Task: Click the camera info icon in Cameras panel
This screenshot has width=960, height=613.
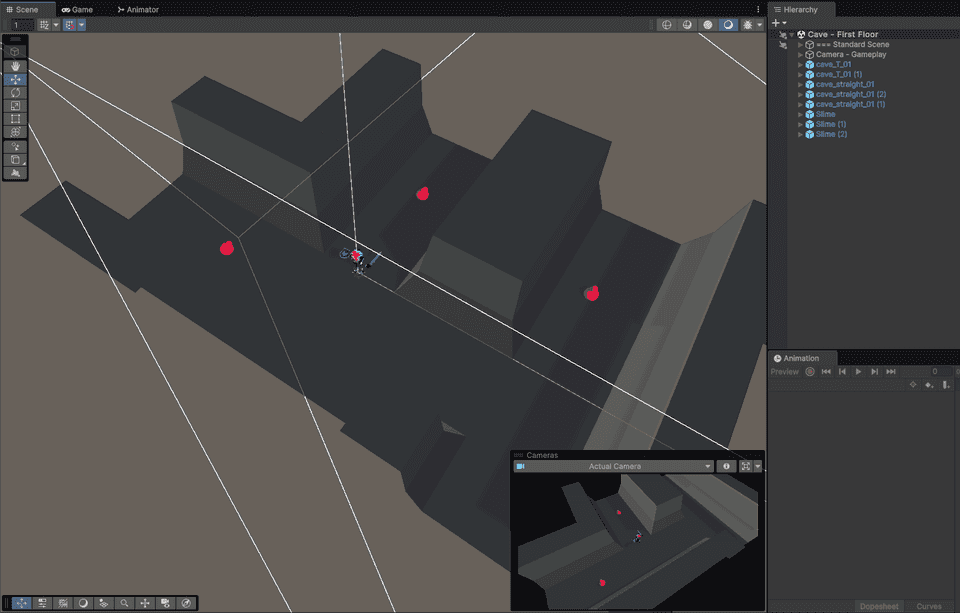Action: [x=726, y=466]
